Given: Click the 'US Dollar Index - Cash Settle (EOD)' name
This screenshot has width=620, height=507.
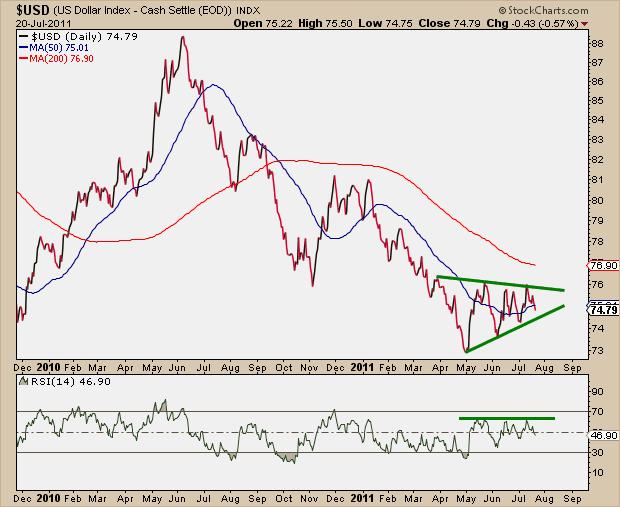Looking at the screenshot, I should 142,10.
